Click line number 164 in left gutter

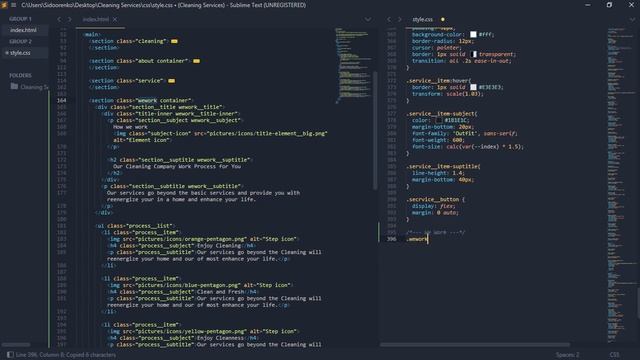point(62,100)
